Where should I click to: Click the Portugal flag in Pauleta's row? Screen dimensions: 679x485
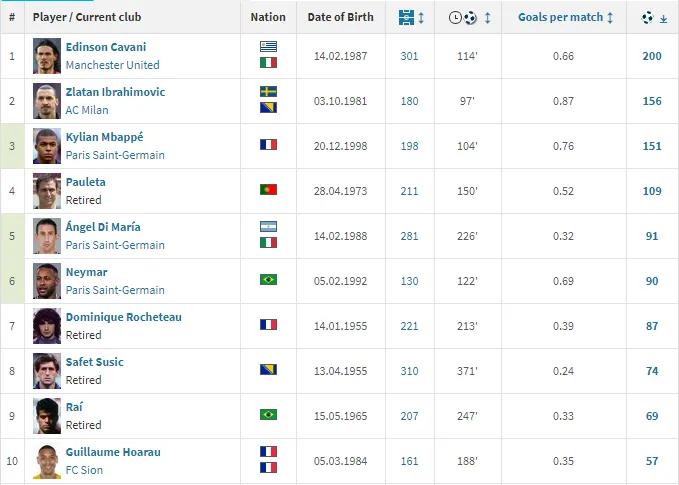coord(268,189)
